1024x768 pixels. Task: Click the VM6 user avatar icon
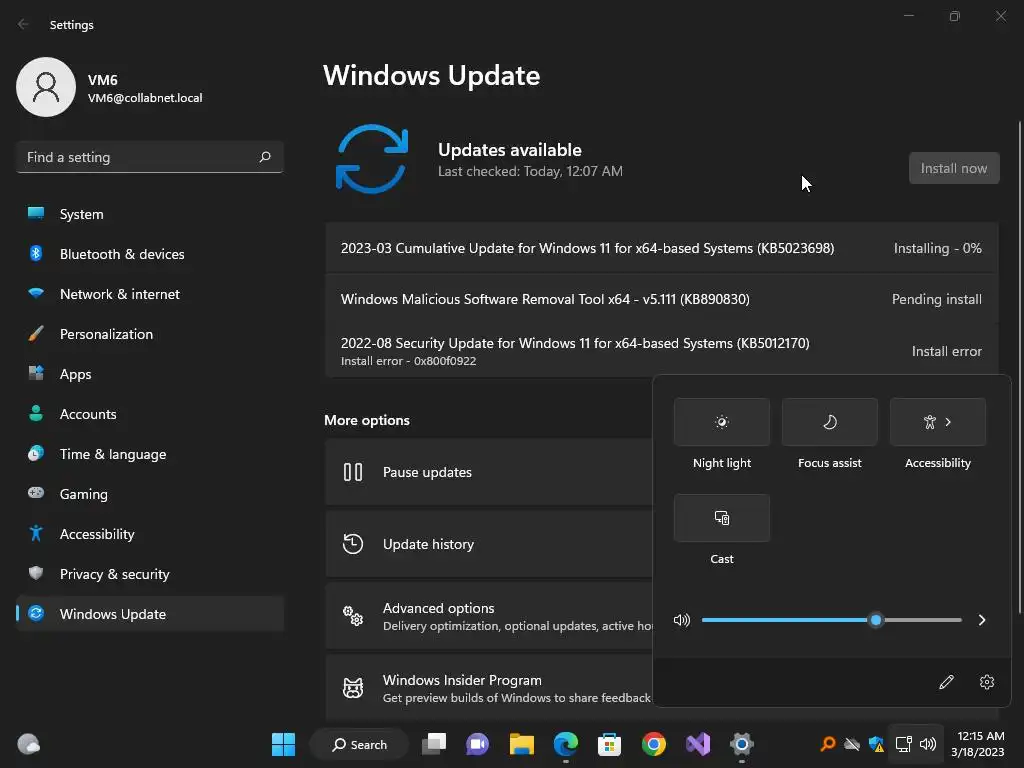[x=46, y=87]
